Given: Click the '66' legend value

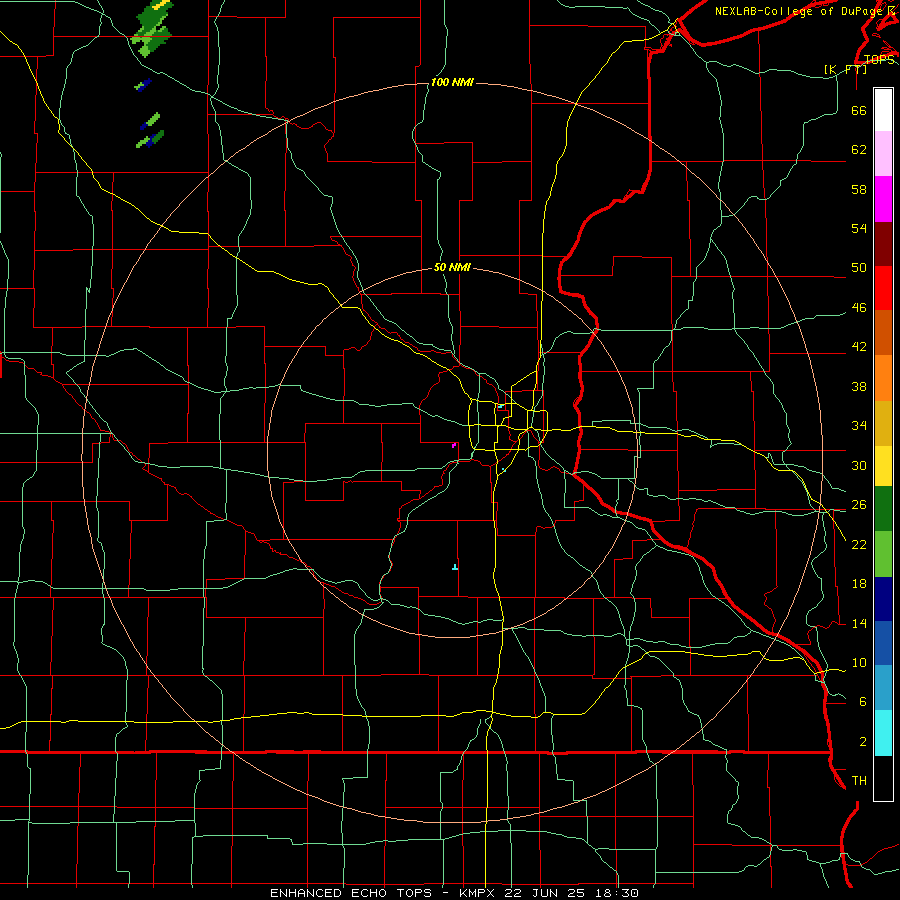Looking at the screenshot, I should 859,111.
